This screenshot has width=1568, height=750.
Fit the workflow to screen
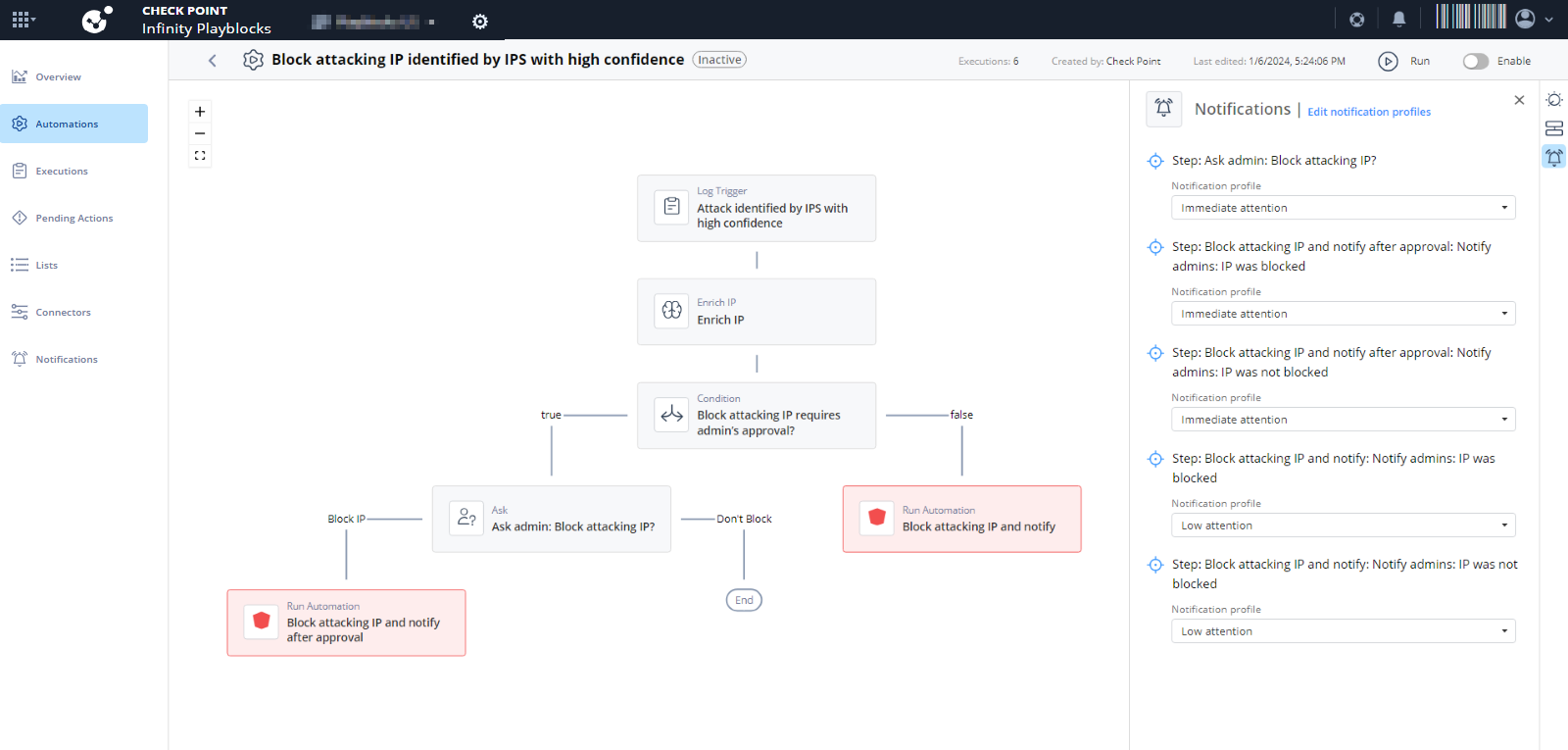click(200, 156)
